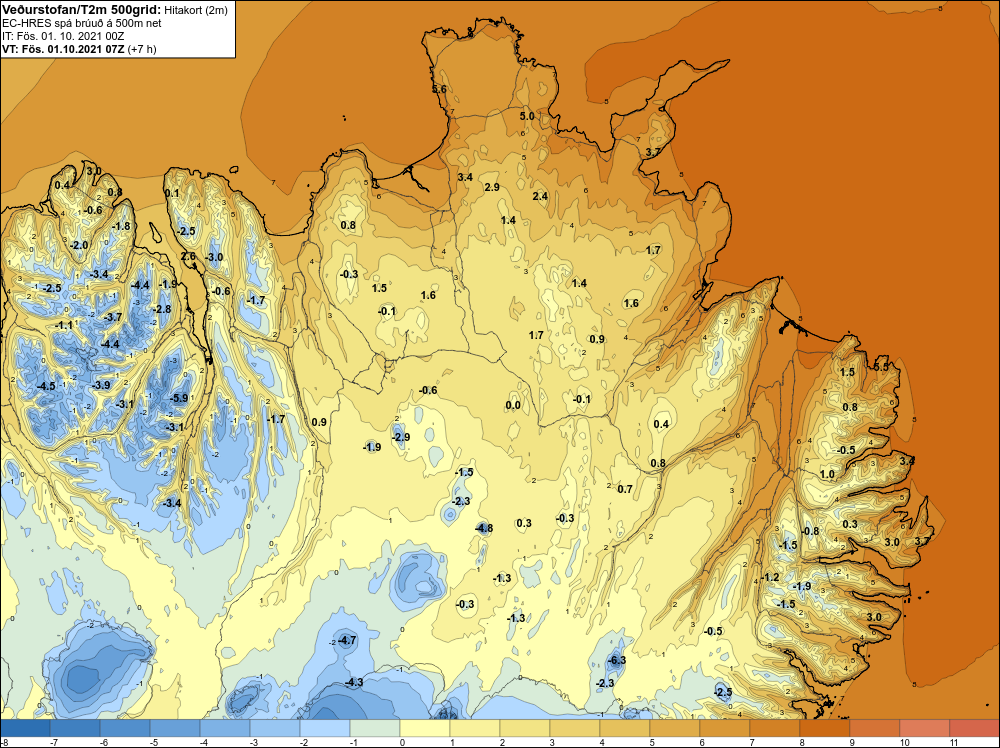Click the 2.6 temperature label
1000x748 pixels.
click(188, 256)
